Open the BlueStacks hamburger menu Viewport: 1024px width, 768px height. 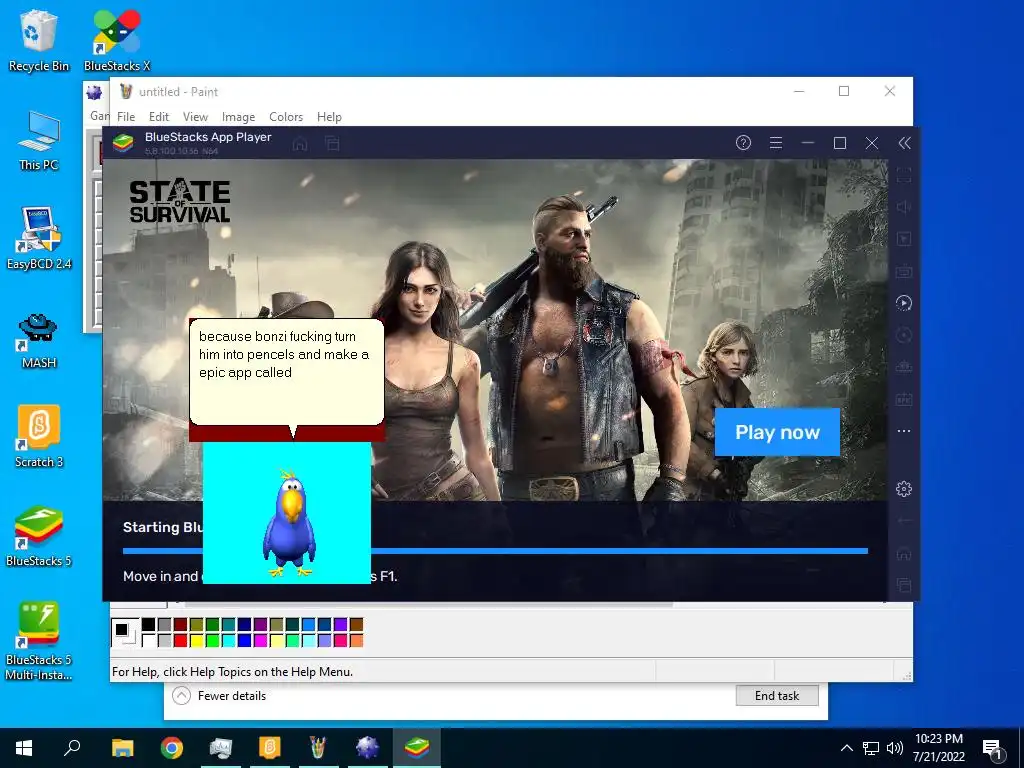pos(776,142)
